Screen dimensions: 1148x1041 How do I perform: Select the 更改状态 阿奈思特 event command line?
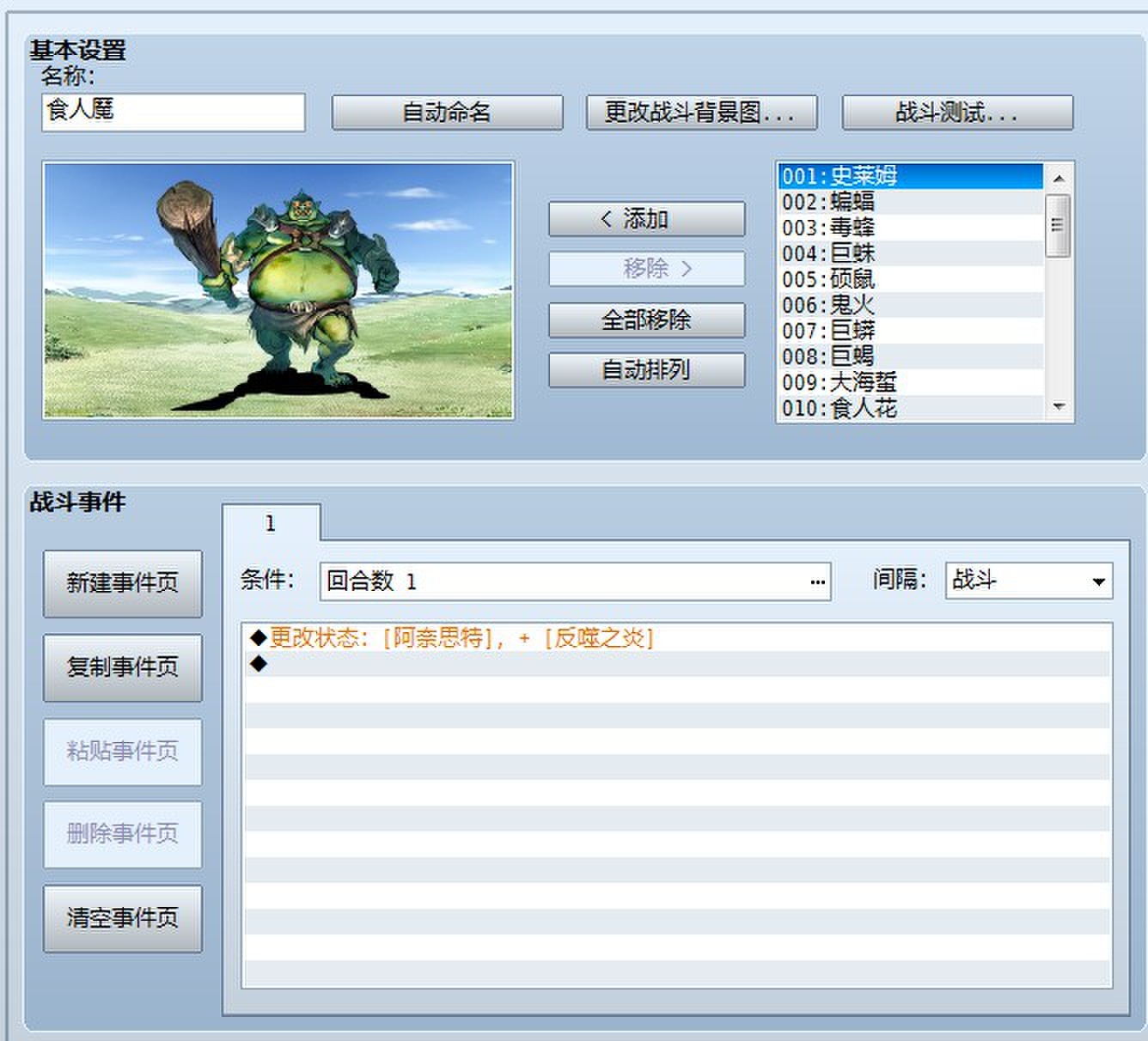click(677, 638)
